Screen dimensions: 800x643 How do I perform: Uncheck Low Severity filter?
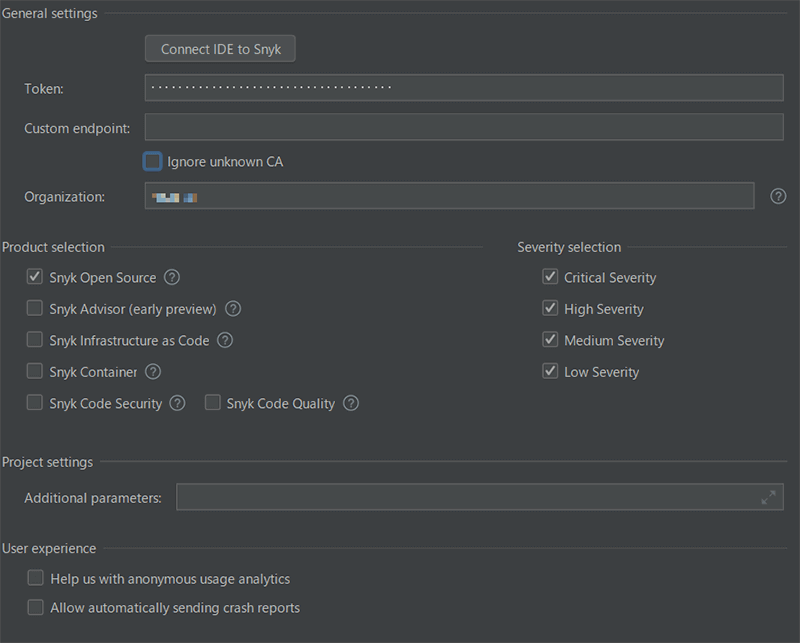coord(550,371)
